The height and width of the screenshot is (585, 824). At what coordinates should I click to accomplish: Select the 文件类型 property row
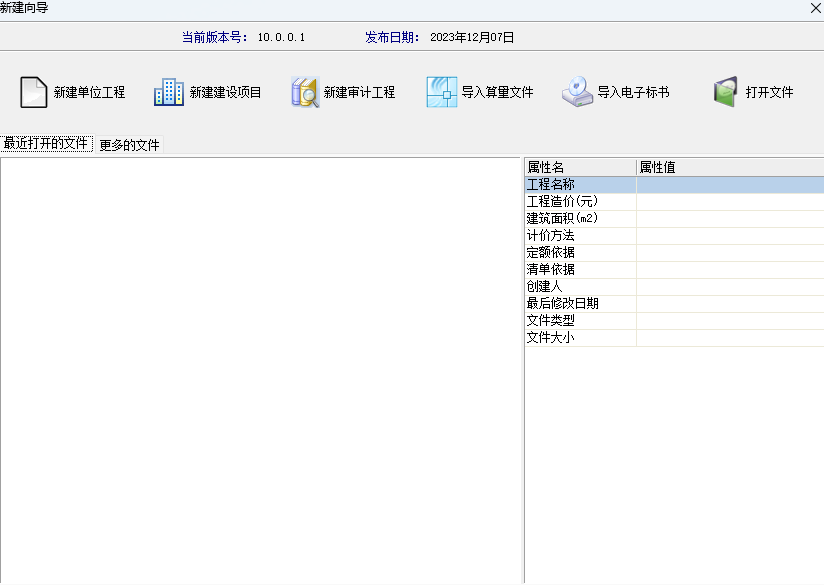pos(580,320)
